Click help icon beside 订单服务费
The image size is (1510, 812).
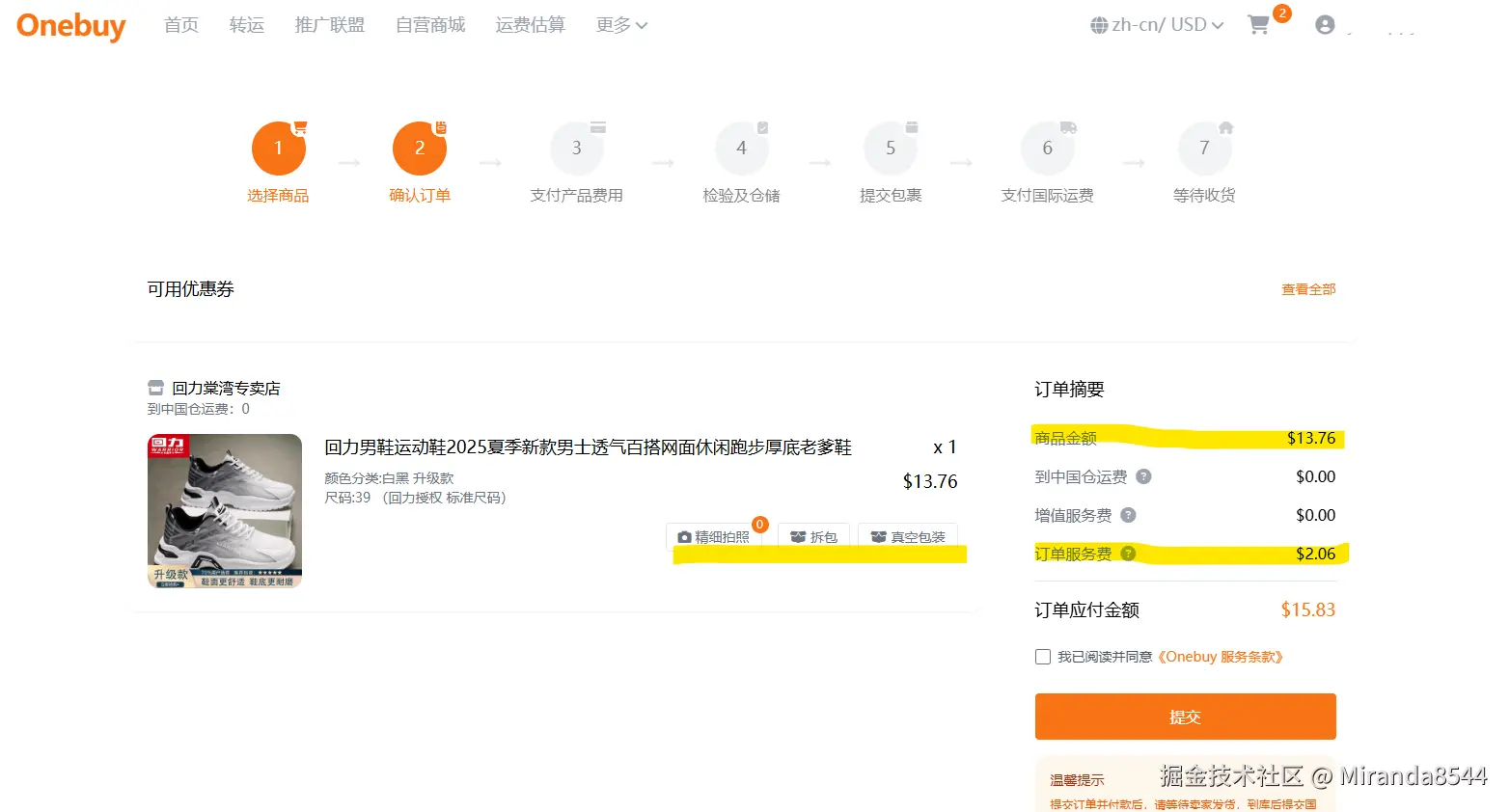tap(1128, 554)
